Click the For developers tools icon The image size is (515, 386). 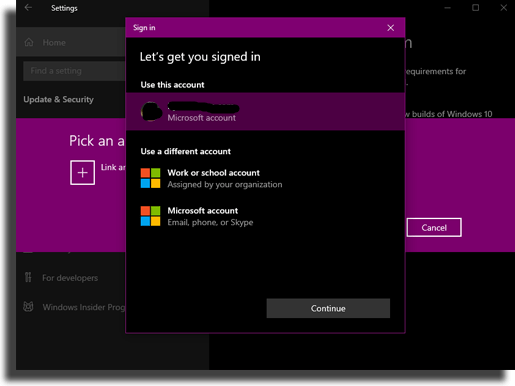[28, 277]
